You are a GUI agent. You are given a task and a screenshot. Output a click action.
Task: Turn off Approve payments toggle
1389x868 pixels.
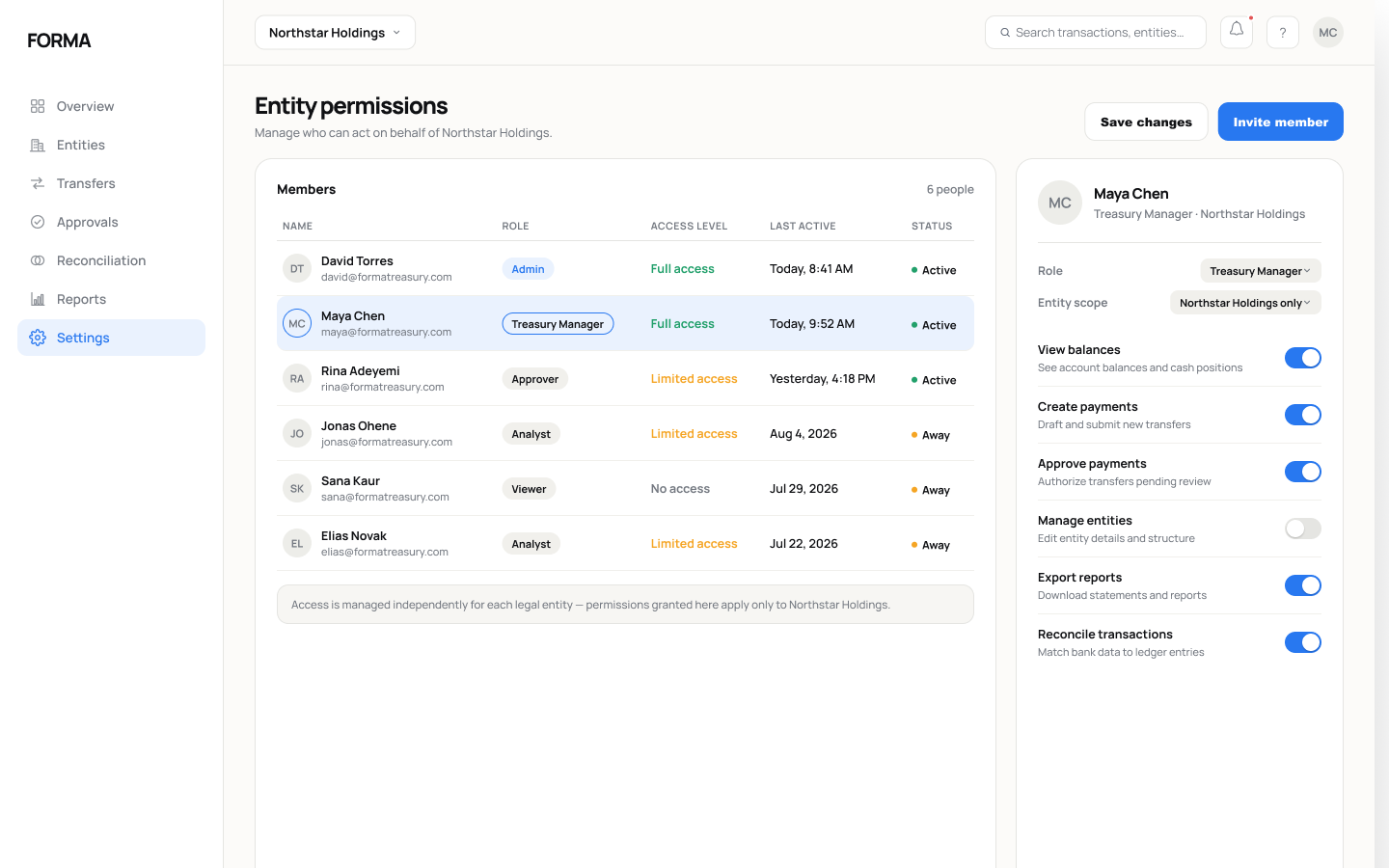(x=1303, y=472)
